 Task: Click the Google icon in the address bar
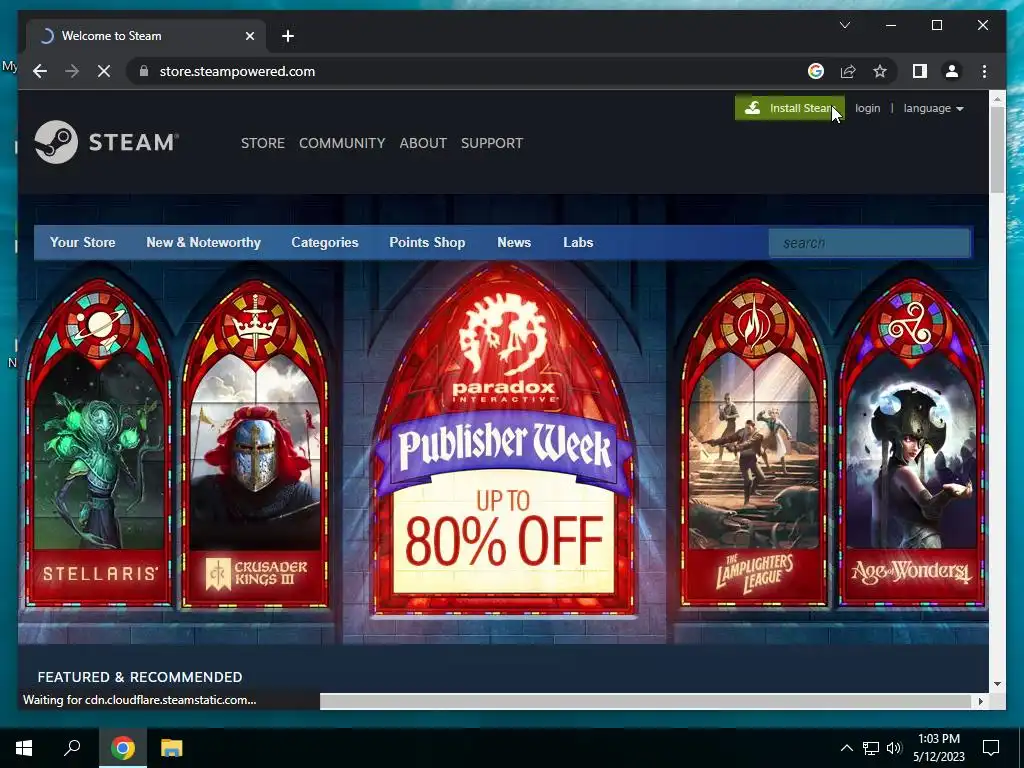(816, 71)
